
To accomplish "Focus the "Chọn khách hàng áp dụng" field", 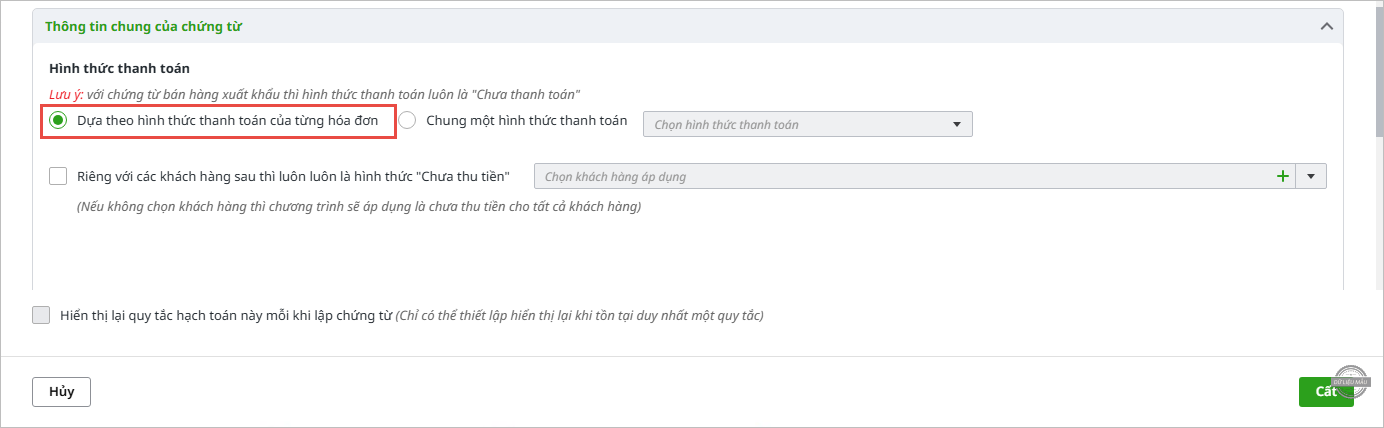I will [900, 177].
